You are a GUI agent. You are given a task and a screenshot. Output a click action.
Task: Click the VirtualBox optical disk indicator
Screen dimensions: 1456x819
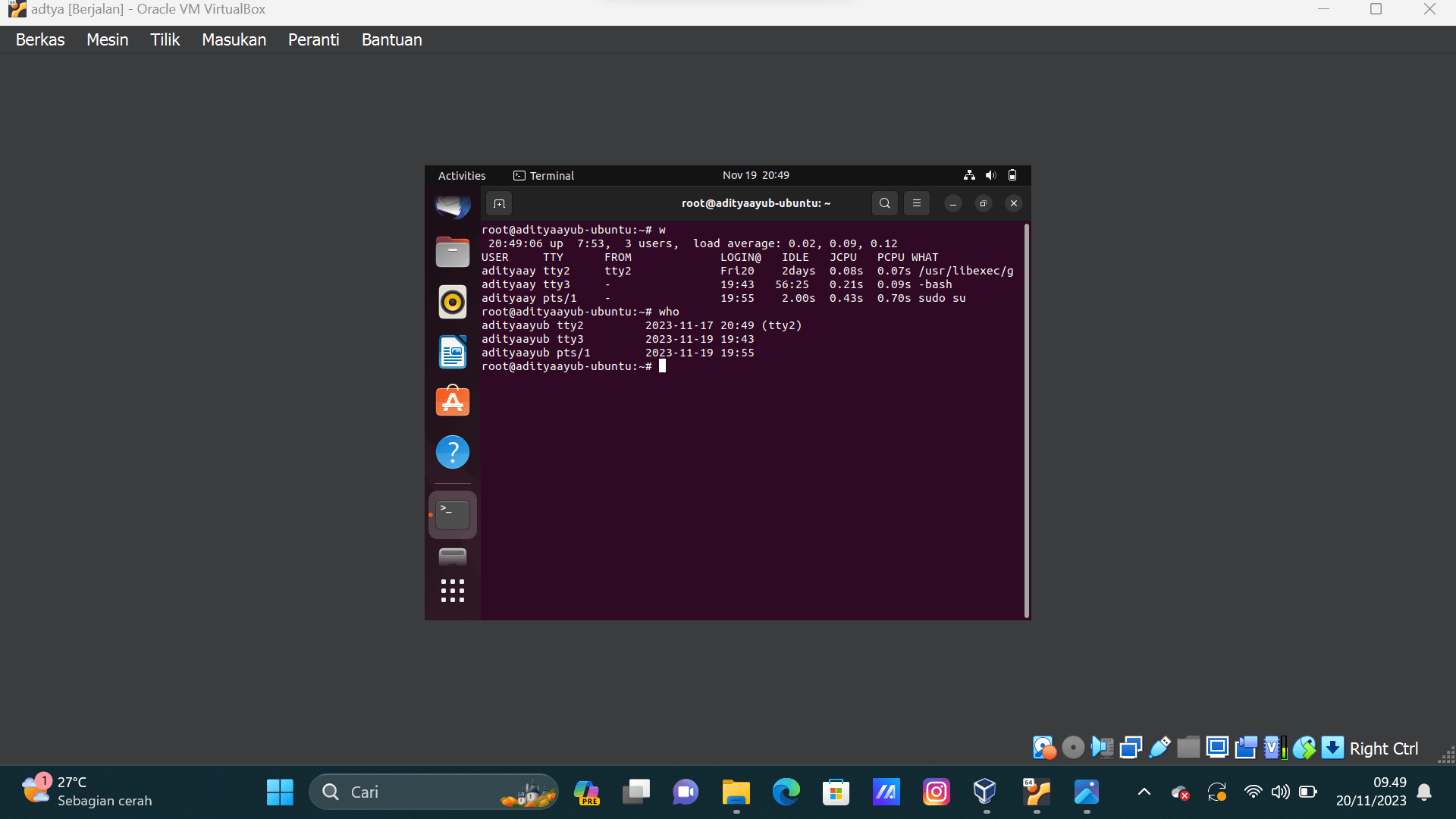(x=1073, y=748)
